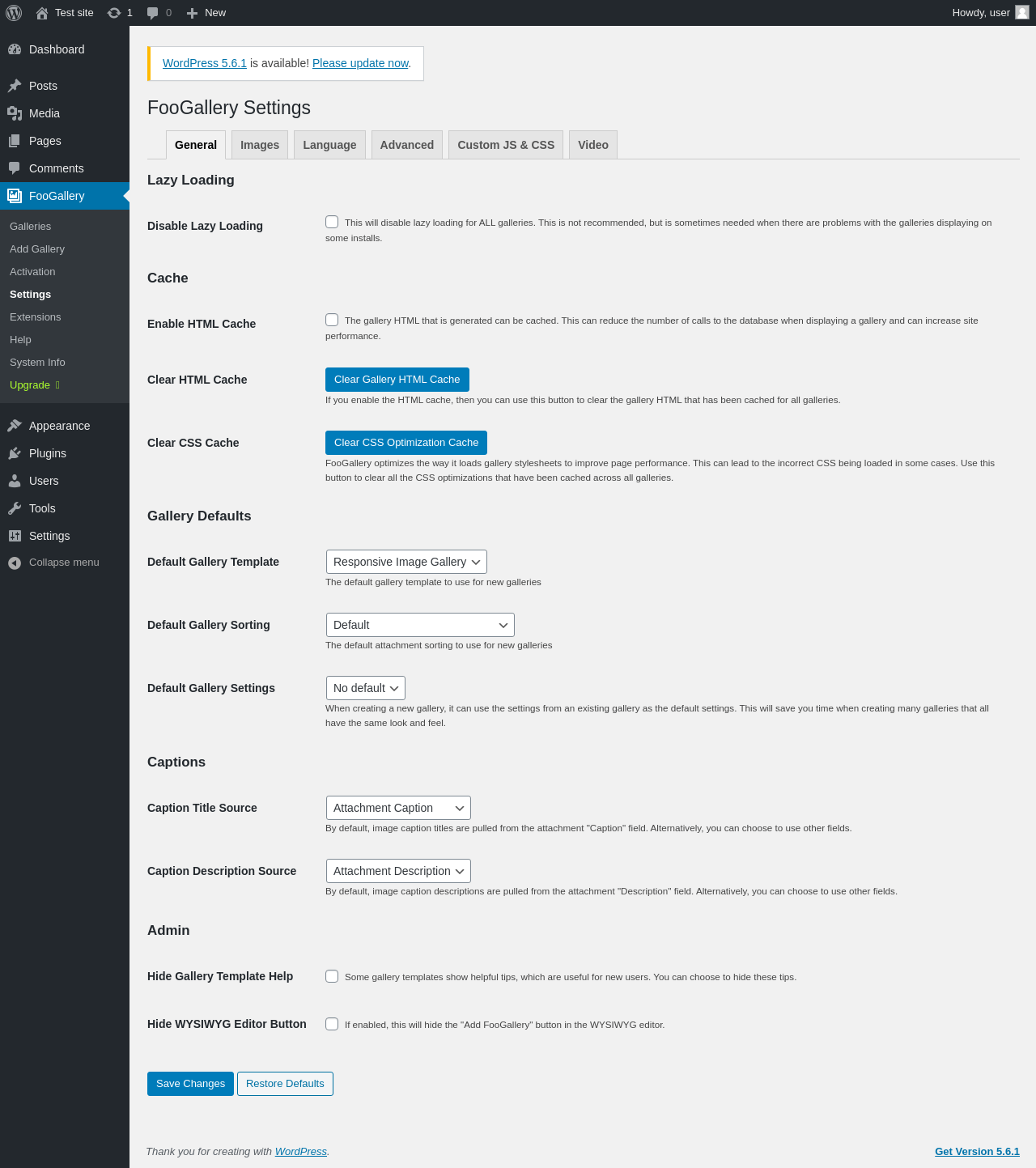Open the Caption Title Source dropdown
The image size is (1036, 1168).
(x=398, y=808)
